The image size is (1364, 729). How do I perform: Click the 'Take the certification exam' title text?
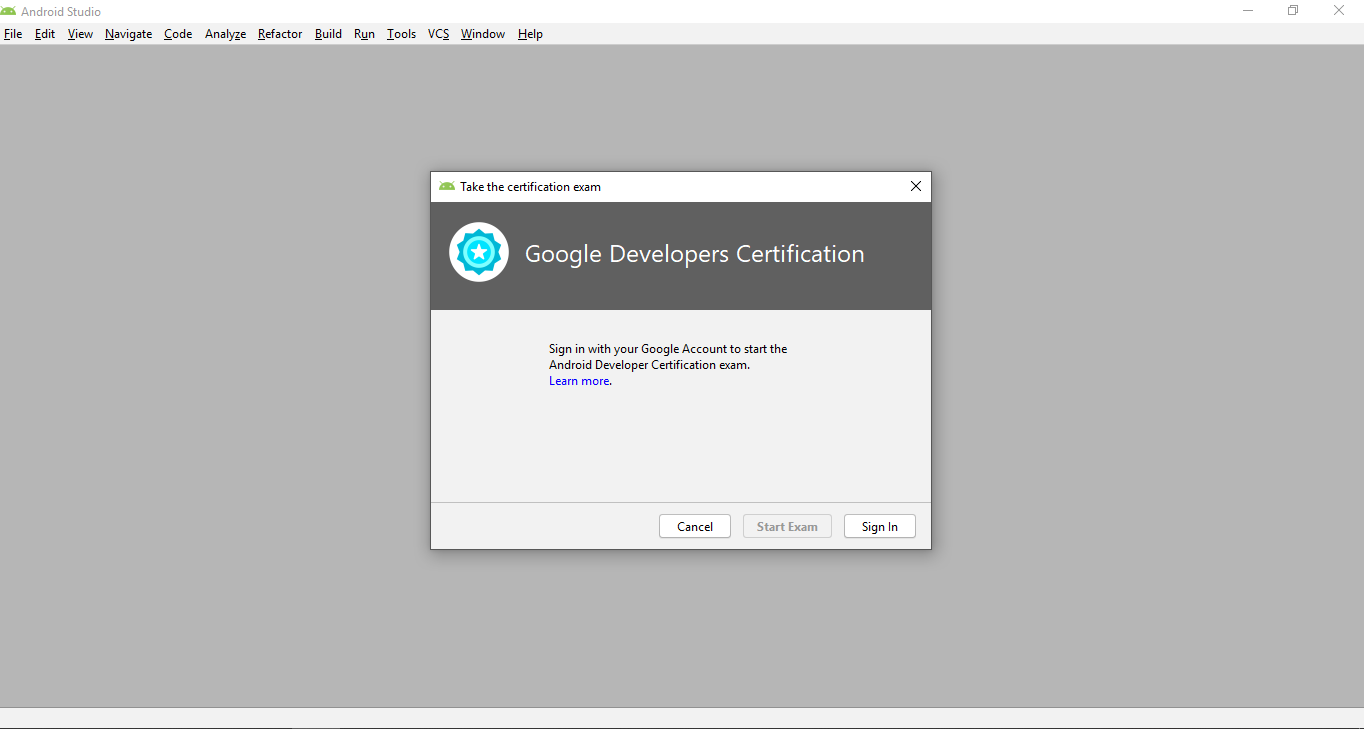point(530,187)
